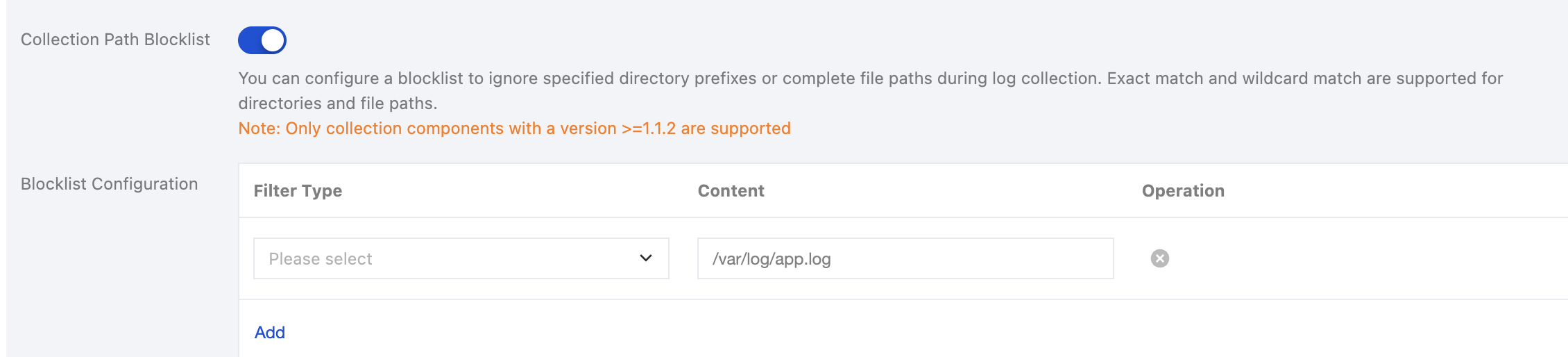Screen dimensions: 1568x357
Task: Click the blue track of the blocklist toggle
Action: (249, 40)
